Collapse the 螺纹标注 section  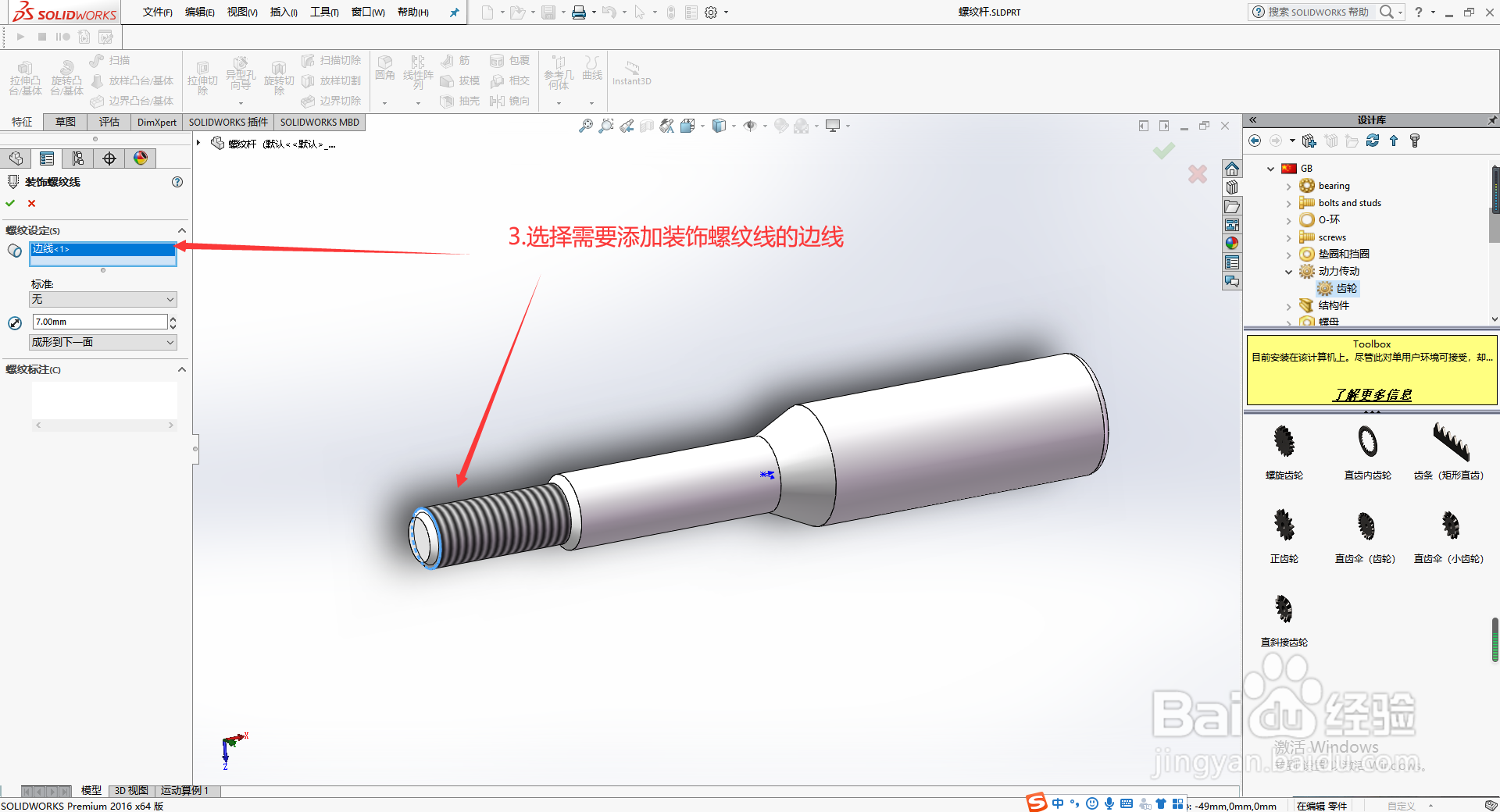182,369
